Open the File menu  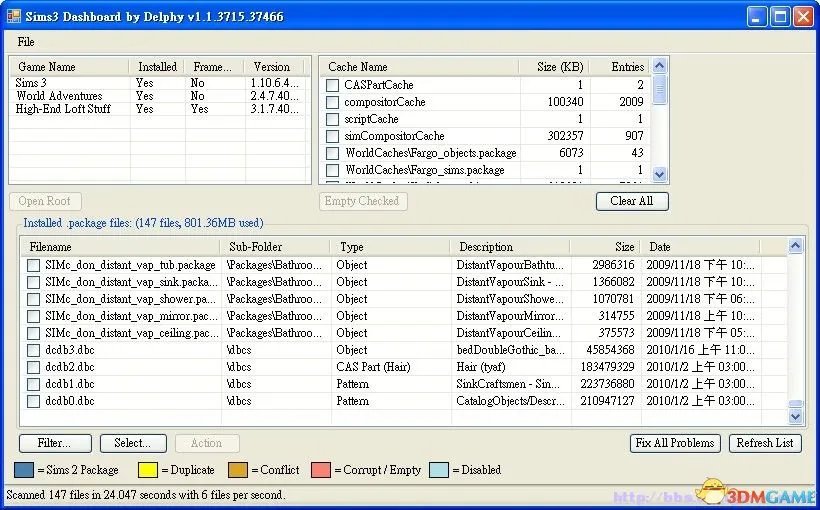[26, 42]
